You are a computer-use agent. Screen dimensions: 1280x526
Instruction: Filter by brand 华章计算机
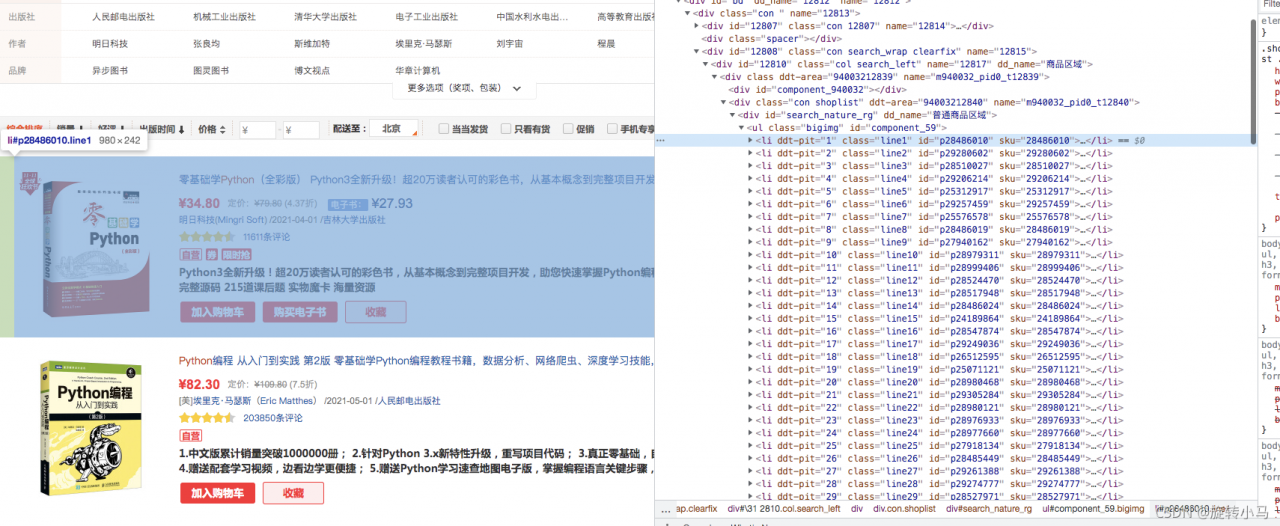420,71
